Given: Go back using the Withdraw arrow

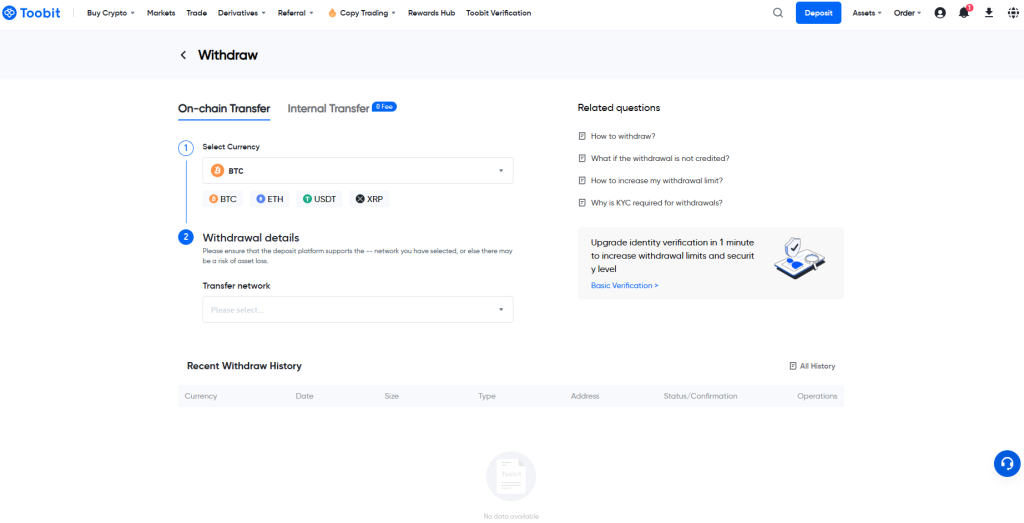Looking at the screenshot, I should coord(183,55).
